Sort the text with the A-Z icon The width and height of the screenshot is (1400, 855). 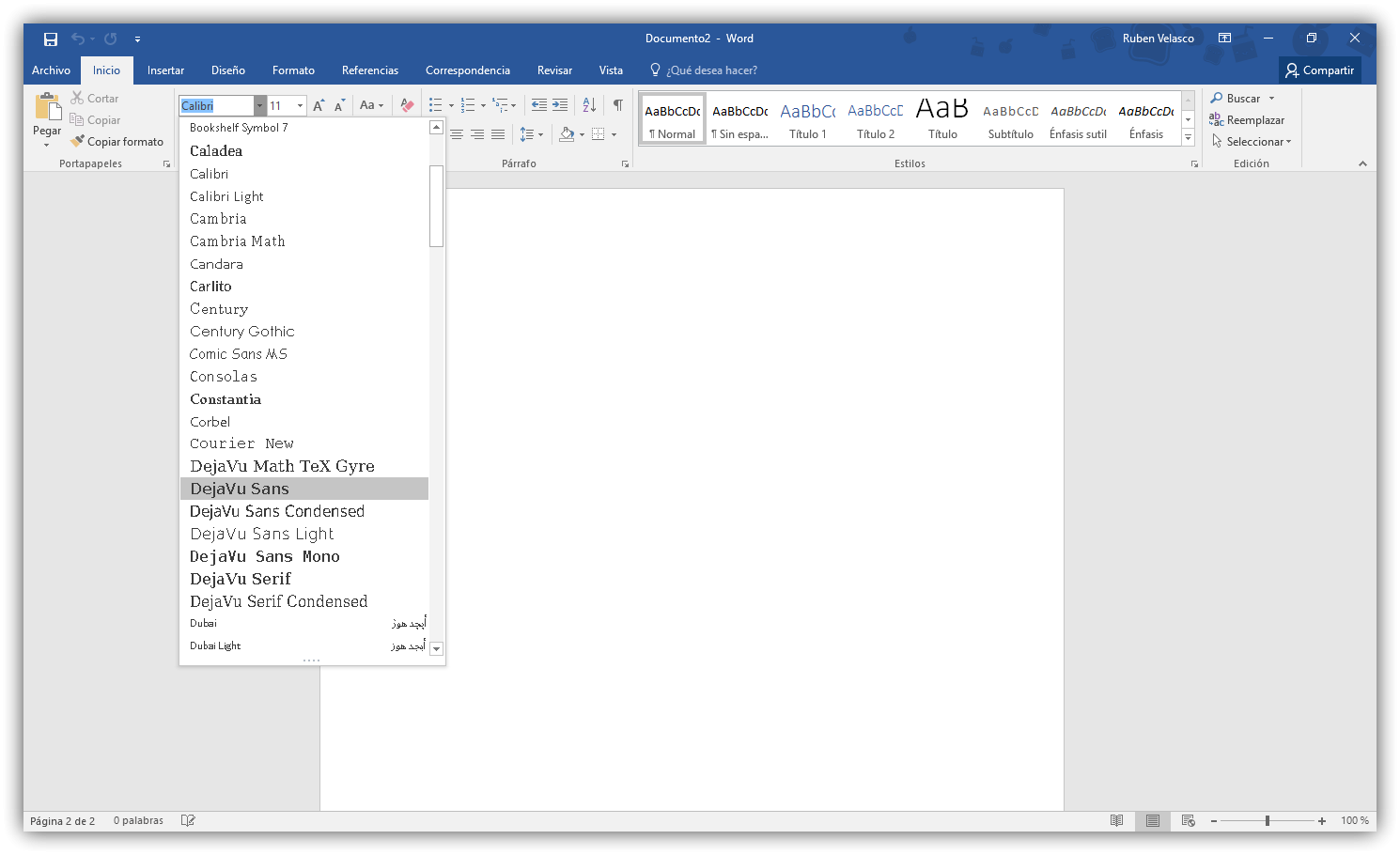[589, 105]
